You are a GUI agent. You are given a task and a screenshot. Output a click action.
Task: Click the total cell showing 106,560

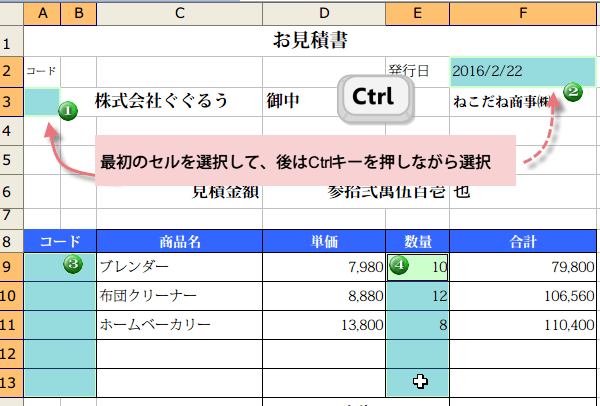[x=523, y=296]
